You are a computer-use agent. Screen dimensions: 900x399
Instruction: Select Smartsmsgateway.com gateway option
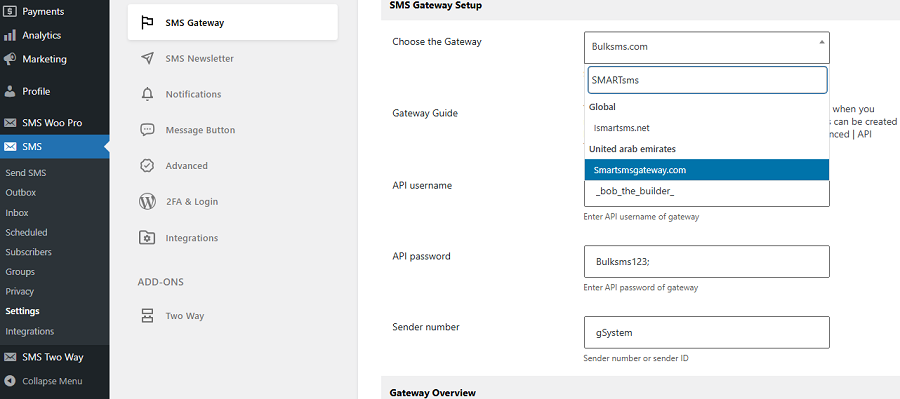[x=707, y=170]
